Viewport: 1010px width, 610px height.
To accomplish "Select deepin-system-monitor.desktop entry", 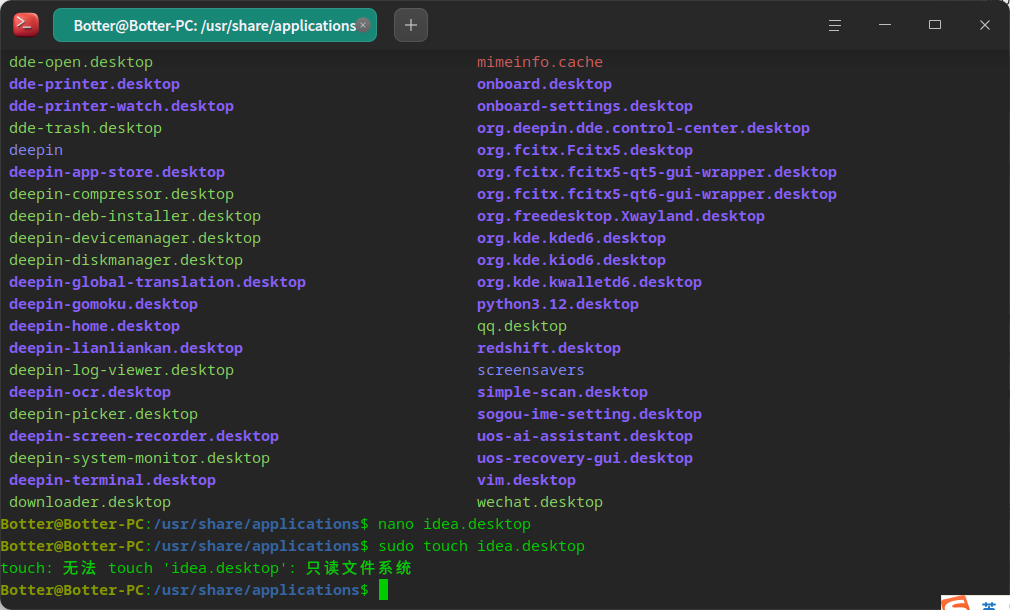I will pos(140,458).
